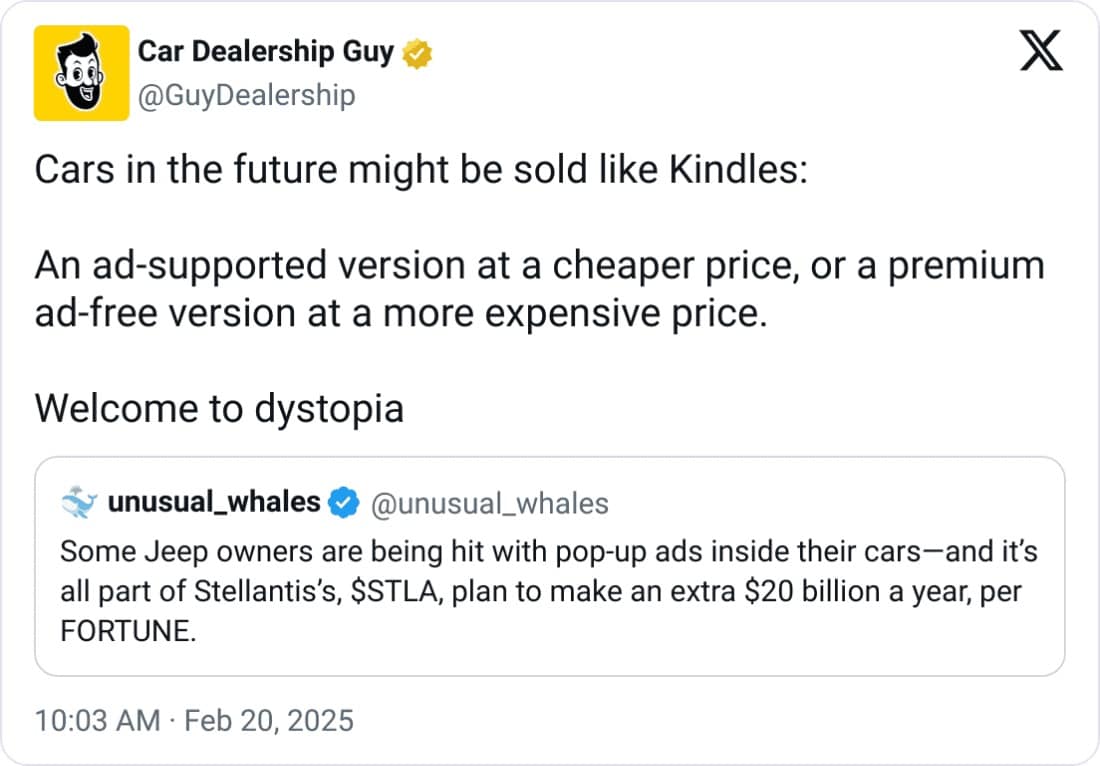Click the blue verified checkmark badge
1100x766 pixels.
click(x=345, y=503)
